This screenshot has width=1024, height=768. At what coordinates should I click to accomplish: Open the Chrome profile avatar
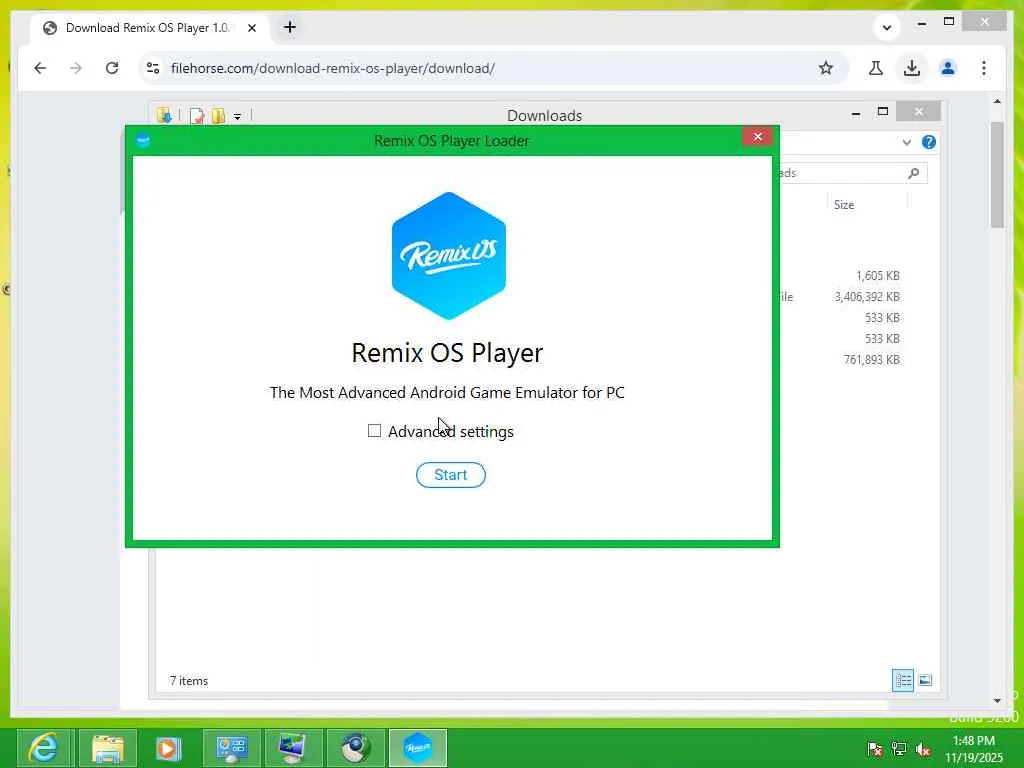[x=948, y=68]
